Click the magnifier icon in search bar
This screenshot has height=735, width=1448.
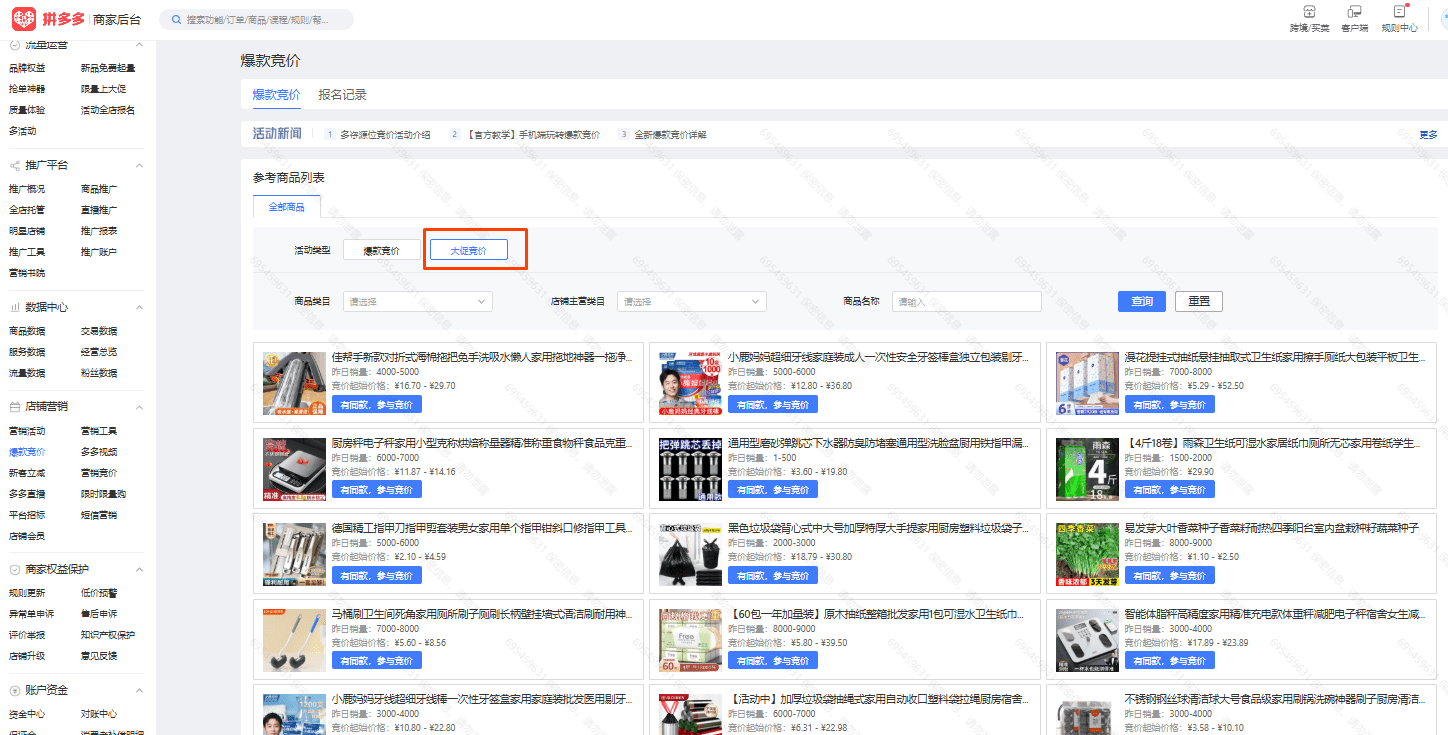pyautogui.click(x=176, y=20)
